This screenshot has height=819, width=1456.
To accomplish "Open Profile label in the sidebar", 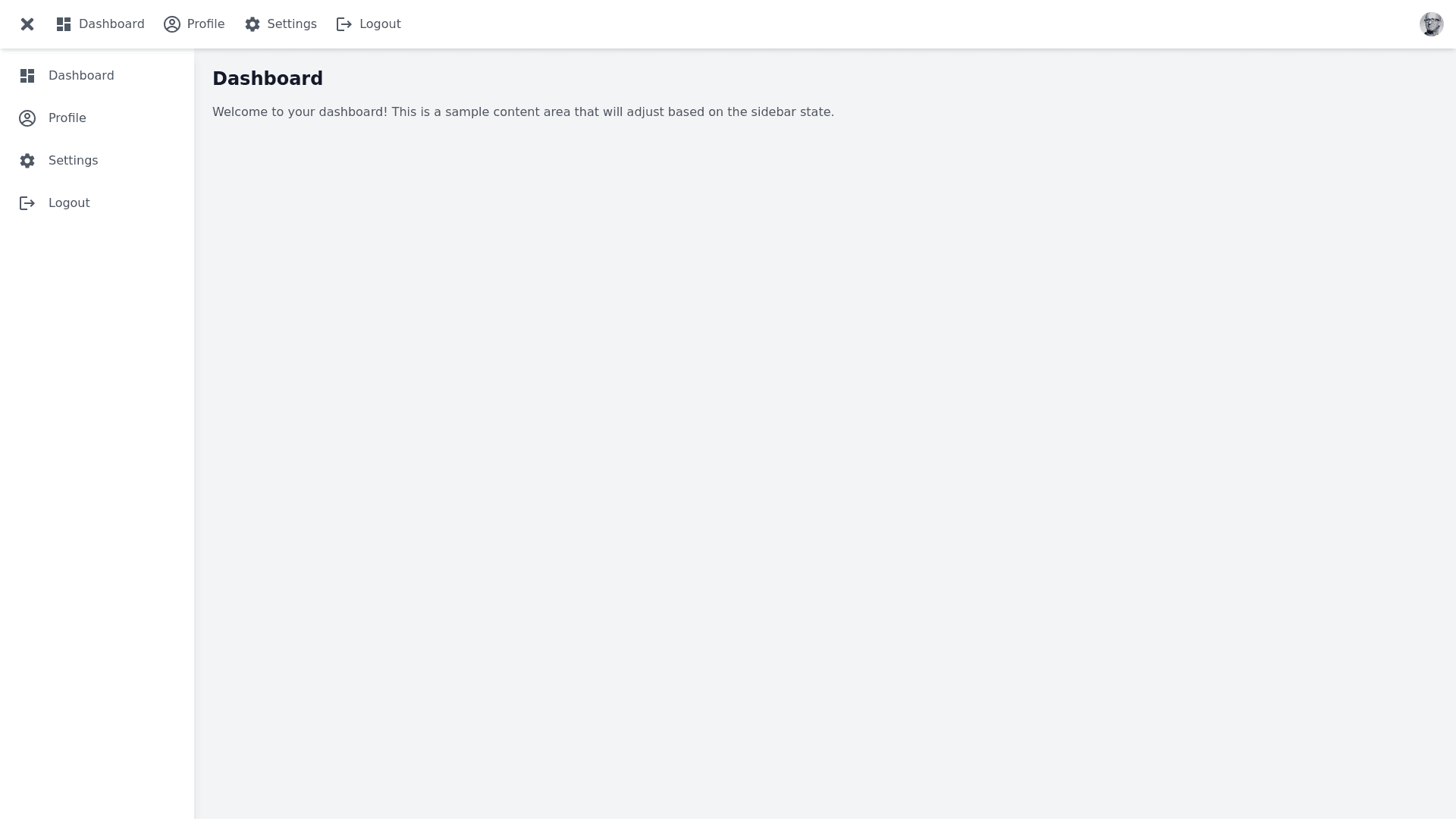I will (67, 118).
